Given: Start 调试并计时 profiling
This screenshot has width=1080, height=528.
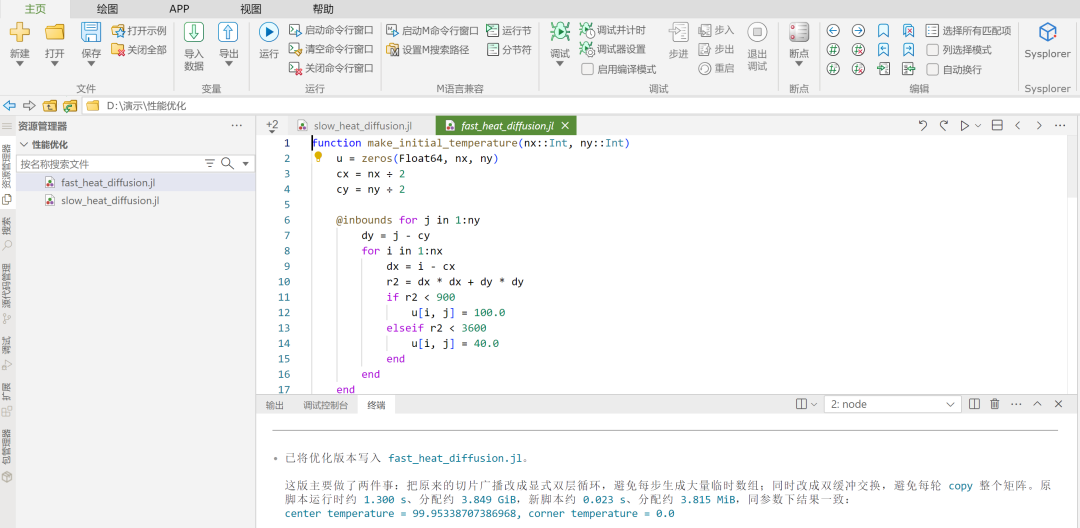Looking at the screenshot, I should pyautogui.click(x=612, y=30).
